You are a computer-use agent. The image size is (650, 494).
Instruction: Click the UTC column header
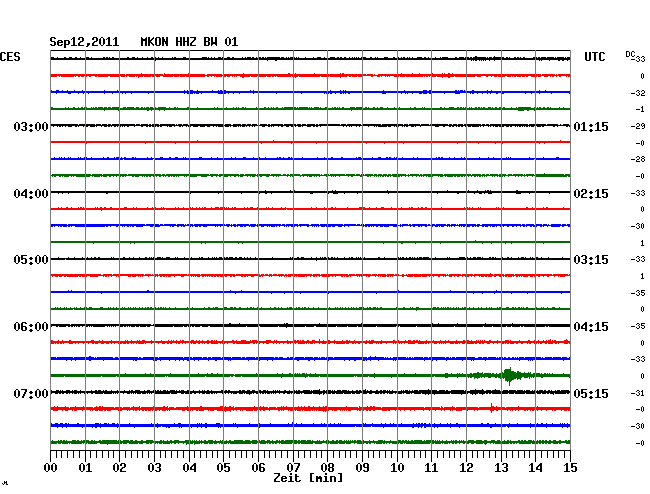tap(594, 57)
